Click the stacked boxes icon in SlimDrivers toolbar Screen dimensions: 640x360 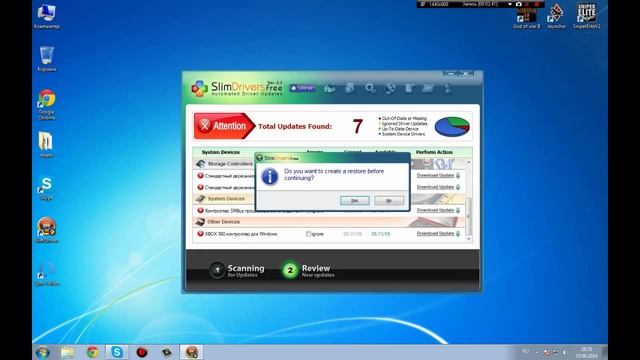pyautogui.click(x=350, y=88)
